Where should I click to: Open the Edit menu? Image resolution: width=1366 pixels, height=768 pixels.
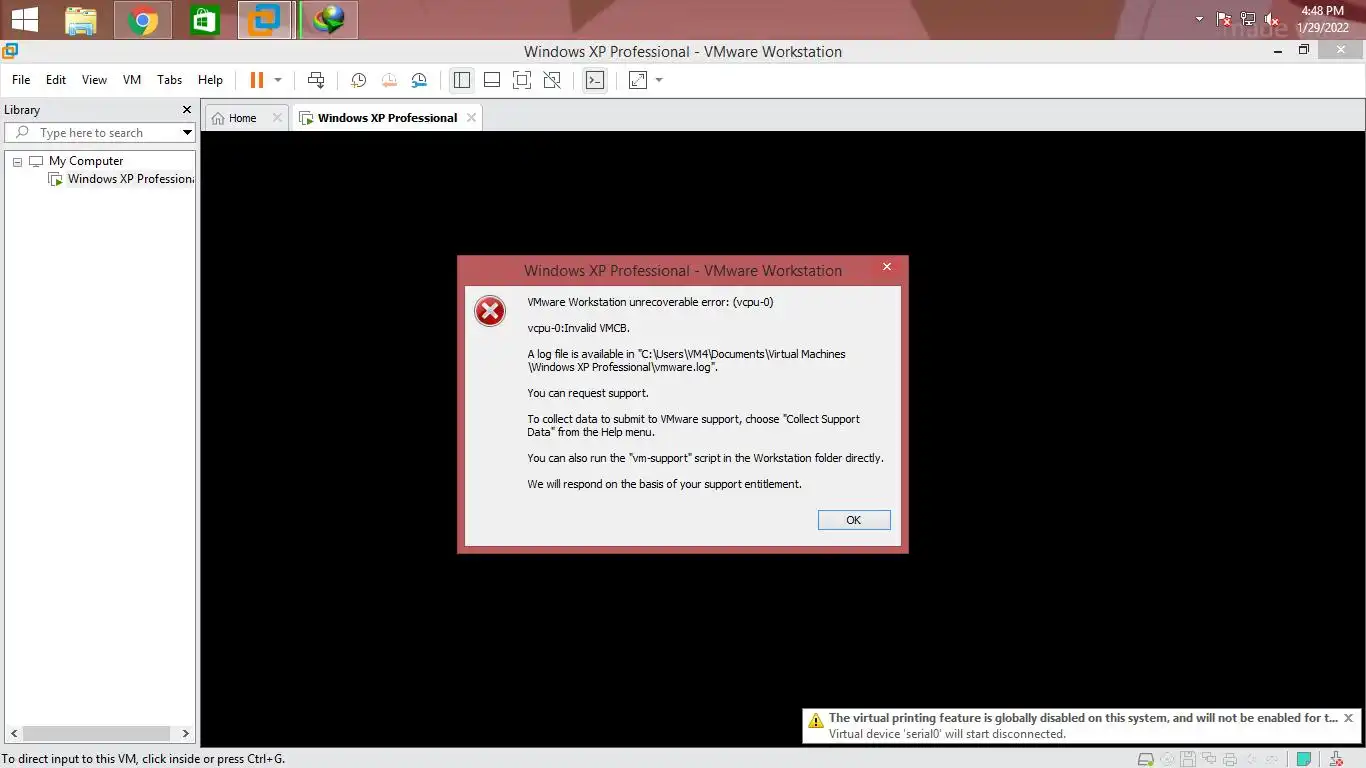coord(56,80)
